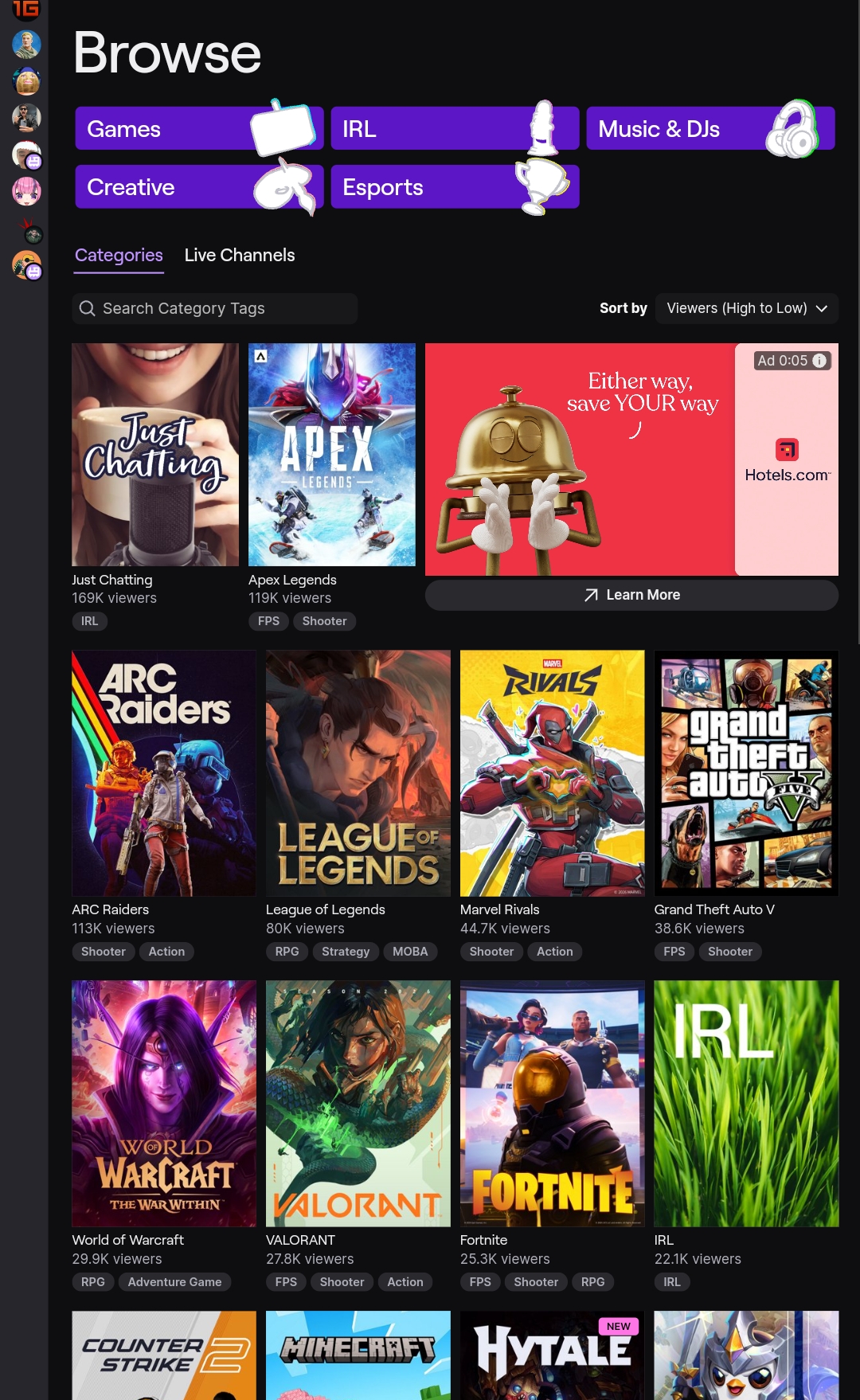Image resolution: width=860 pixels, height=1400 pixels.
Task: Click the IRL tag under IRL category
Action: click(672, 1282)
